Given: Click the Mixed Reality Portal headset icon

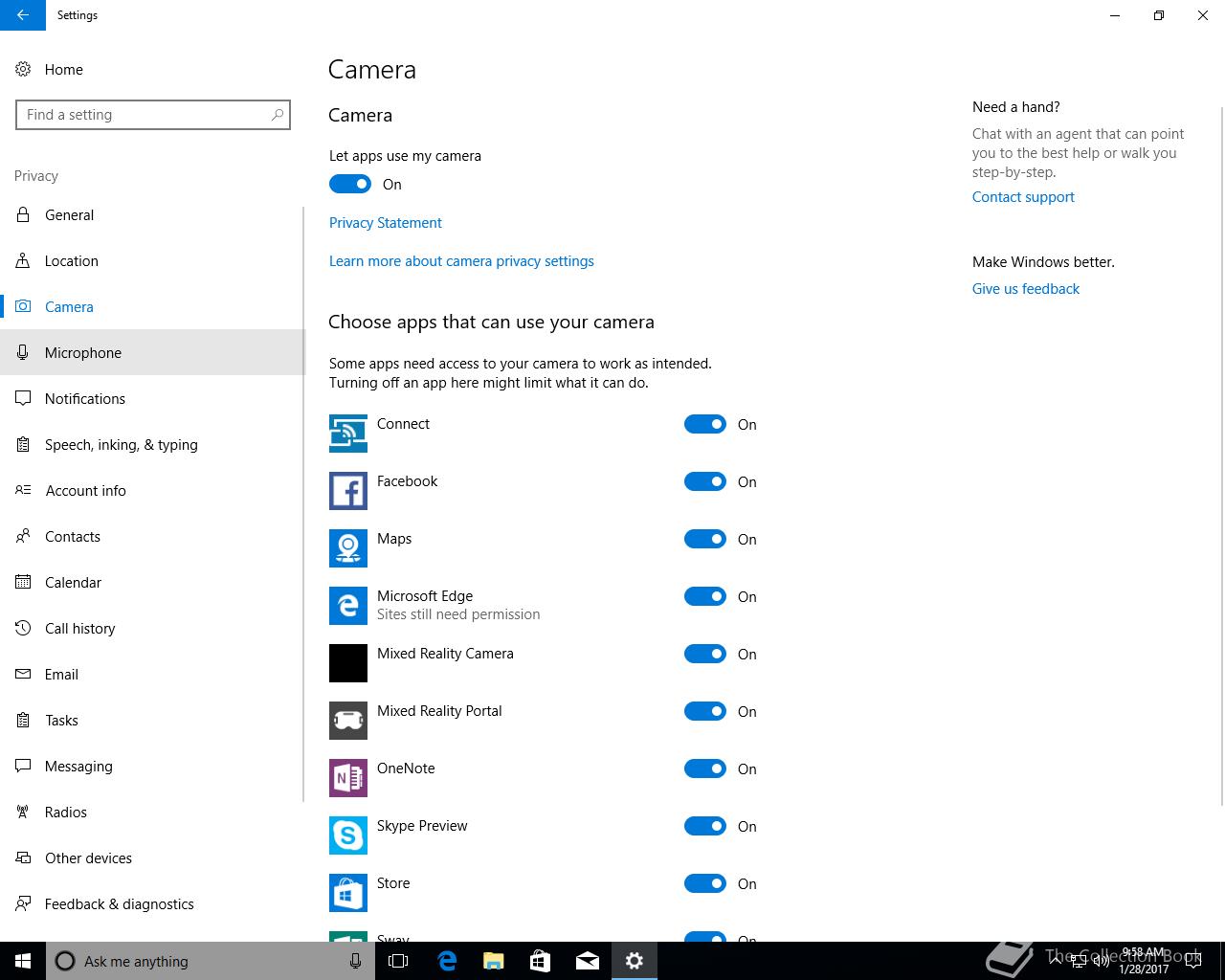Looking at the screenshot, I should tap(348, 721).
